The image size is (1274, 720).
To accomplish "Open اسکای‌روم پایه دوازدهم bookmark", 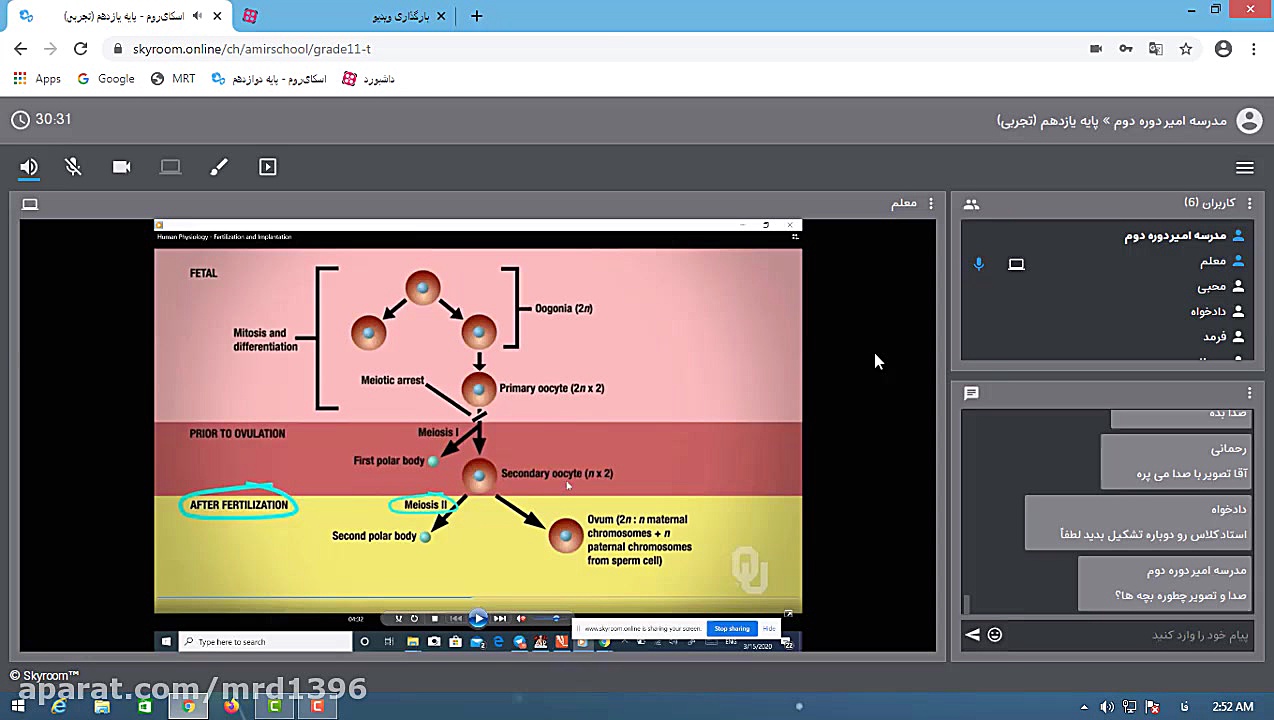I will pyautogui.click(x=269, y=79).
